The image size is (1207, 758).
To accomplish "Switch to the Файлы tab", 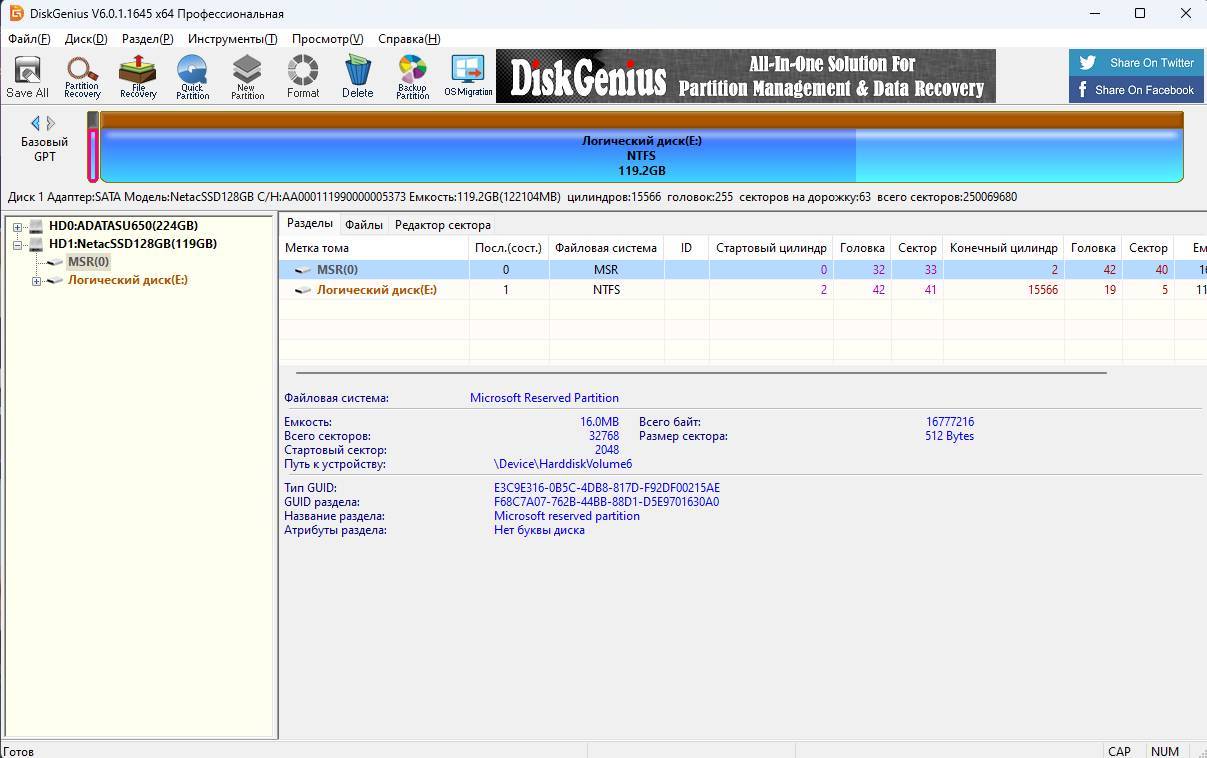I will pyautogui.click(x=364, y=225).
